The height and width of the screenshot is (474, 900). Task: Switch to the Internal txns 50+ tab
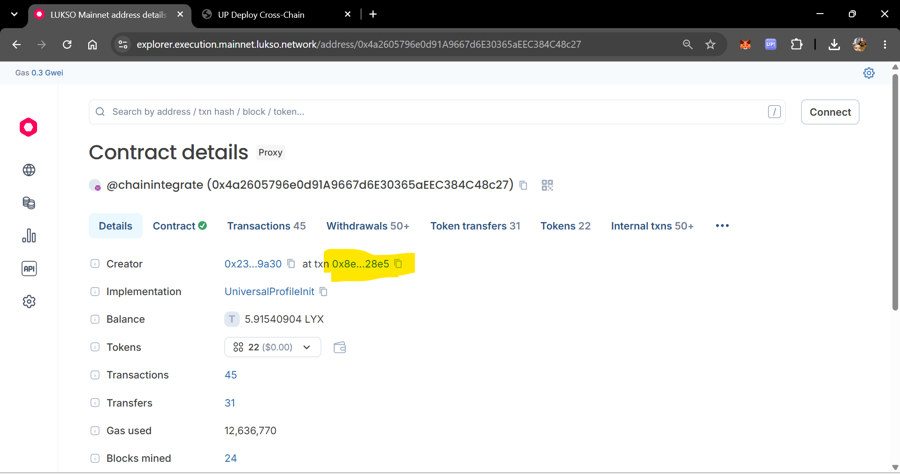tap(652, 226)
